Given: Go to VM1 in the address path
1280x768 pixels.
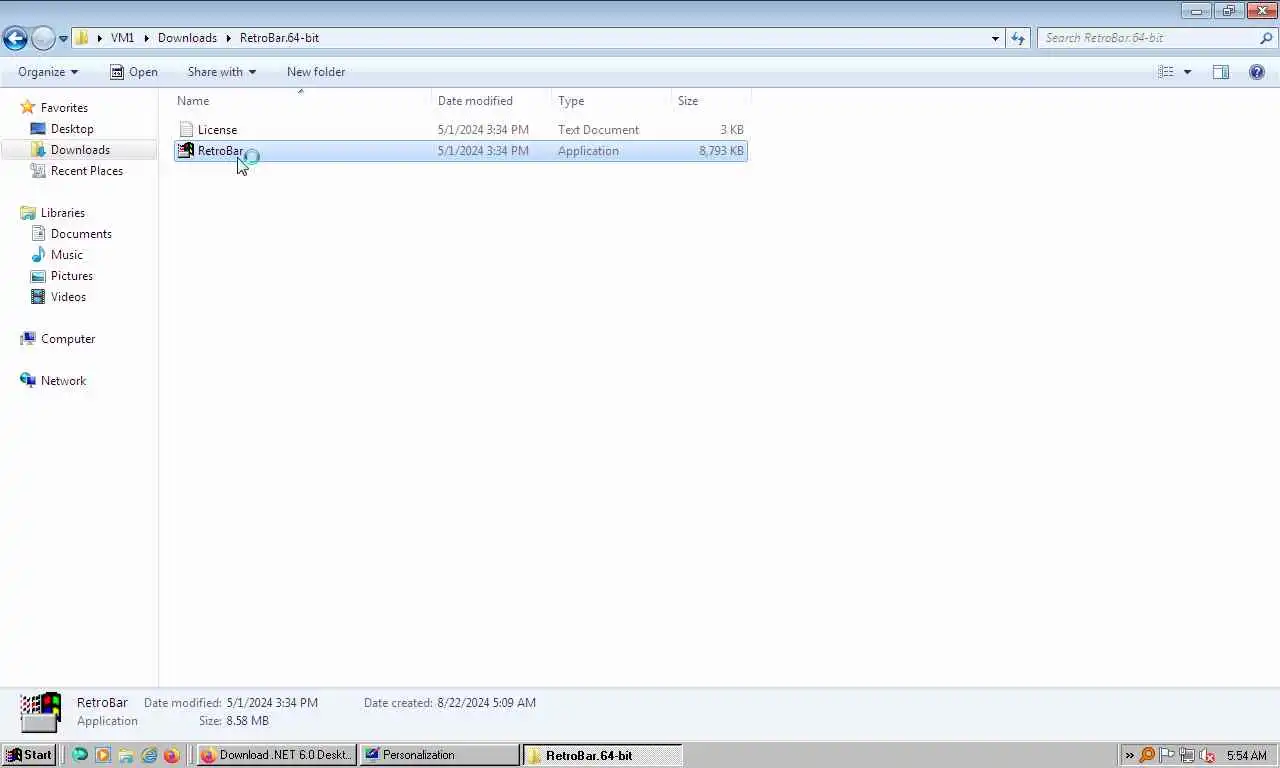Looking at the screenshot, I should point(122,38).
